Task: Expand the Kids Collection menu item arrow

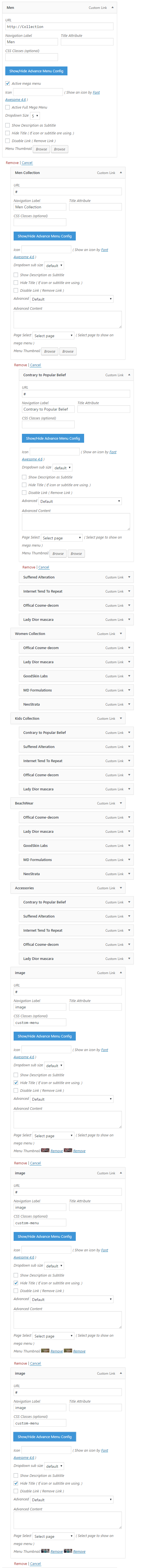Action: [121, 718]
